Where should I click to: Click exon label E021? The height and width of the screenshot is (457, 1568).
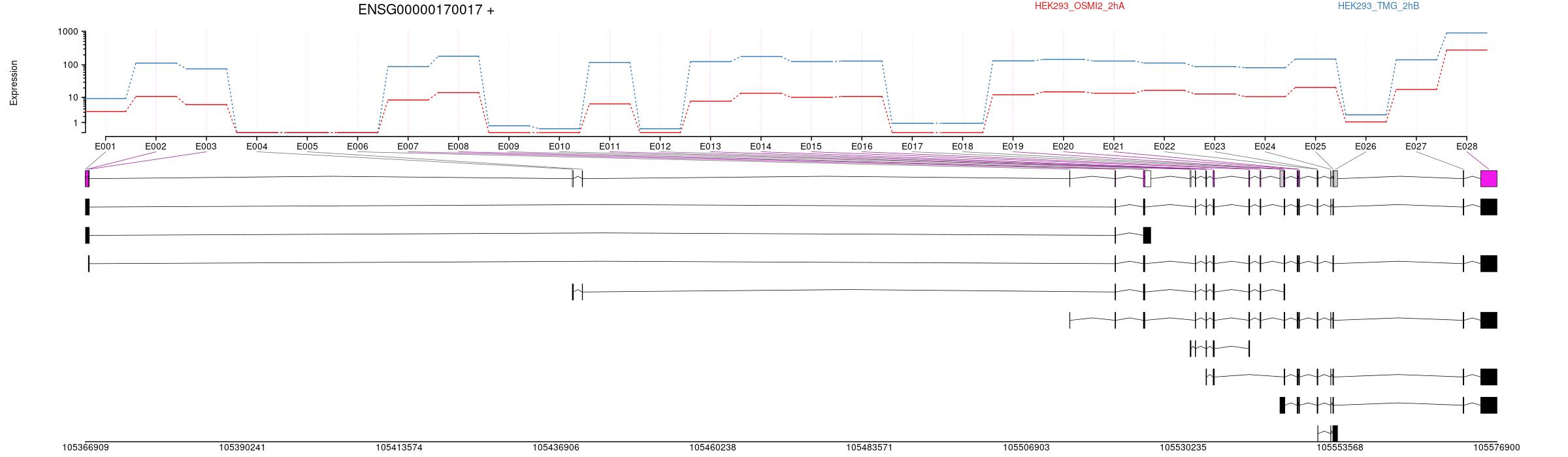tap(1113, 146)
